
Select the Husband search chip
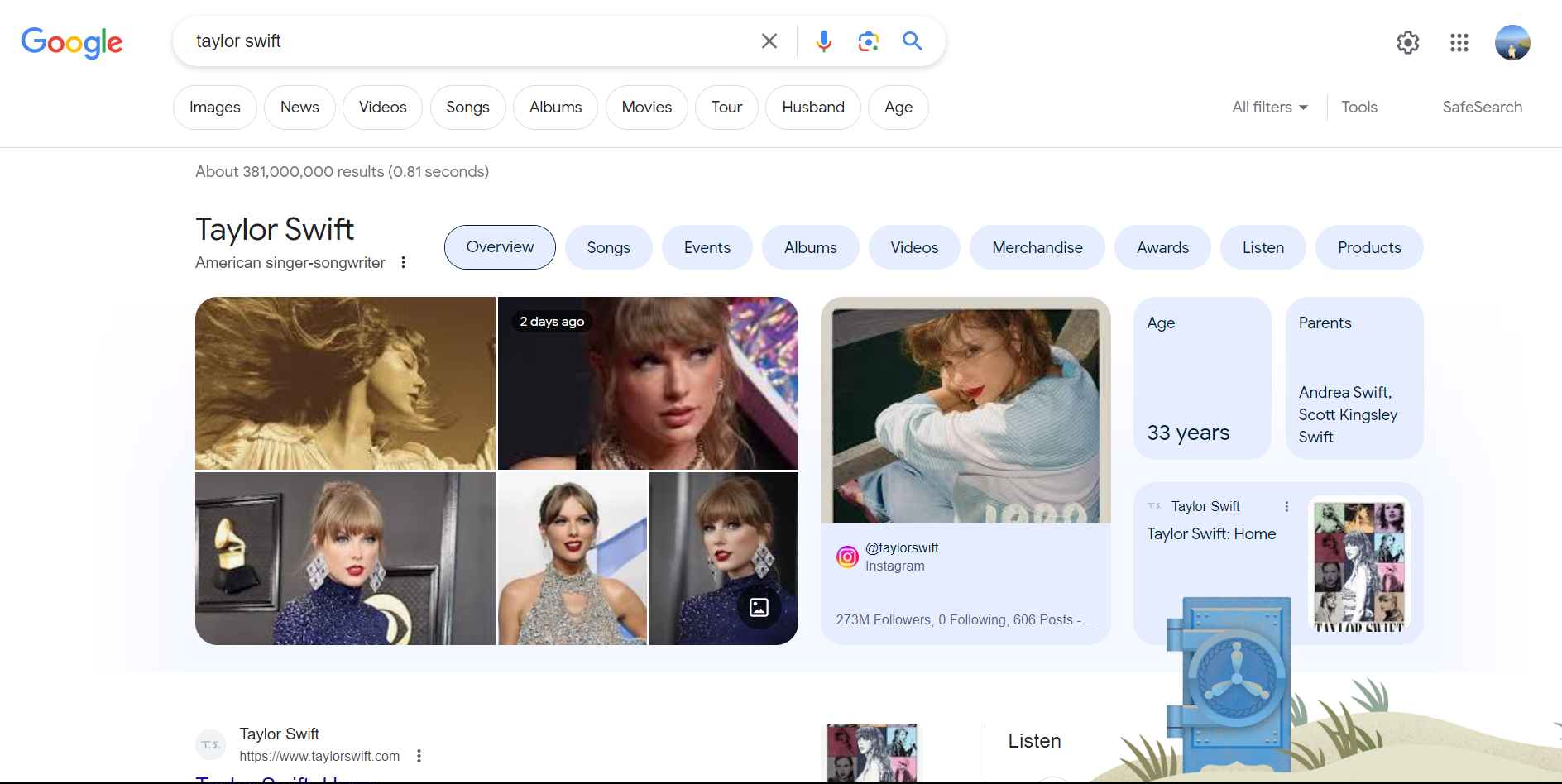(813, 108)
